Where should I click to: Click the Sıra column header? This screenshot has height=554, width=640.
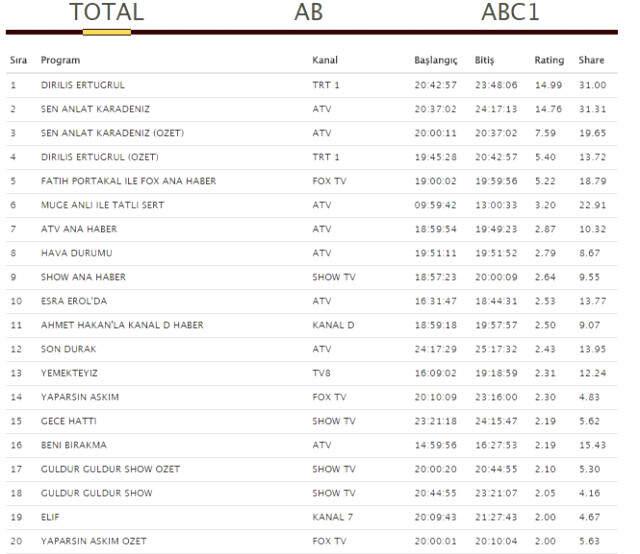(x=18, y=60)
